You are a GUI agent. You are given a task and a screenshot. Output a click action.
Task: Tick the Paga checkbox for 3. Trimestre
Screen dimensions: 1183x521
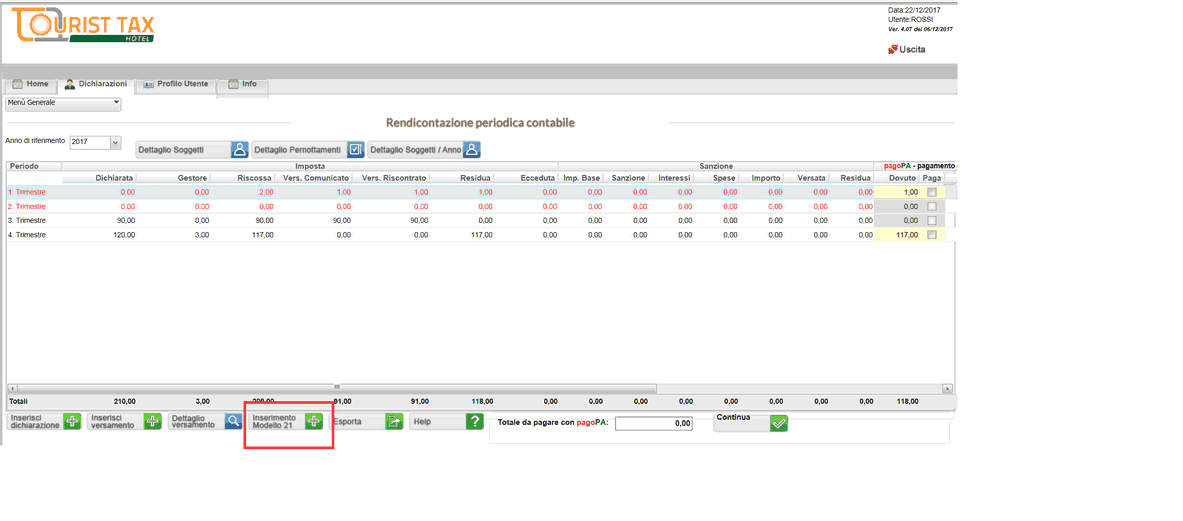[932, 221]
